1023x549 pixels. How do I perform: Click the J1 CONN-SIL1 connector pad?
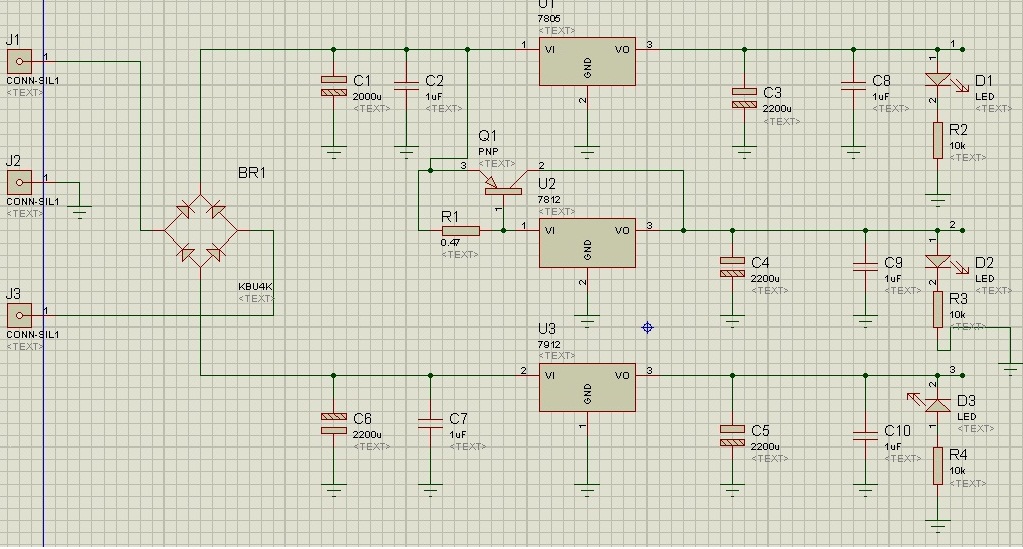click(20, 61)
